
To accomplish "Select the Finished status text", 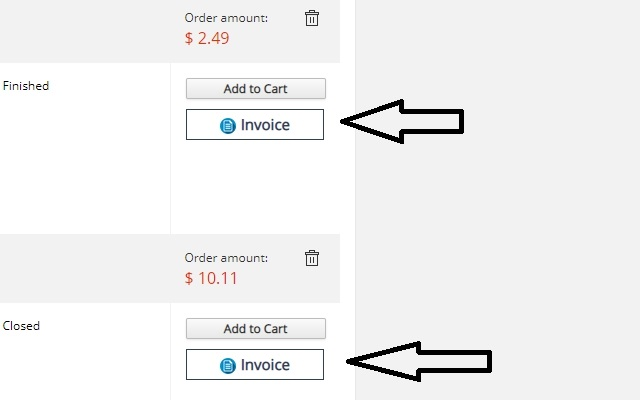I will tap(26, 86).
